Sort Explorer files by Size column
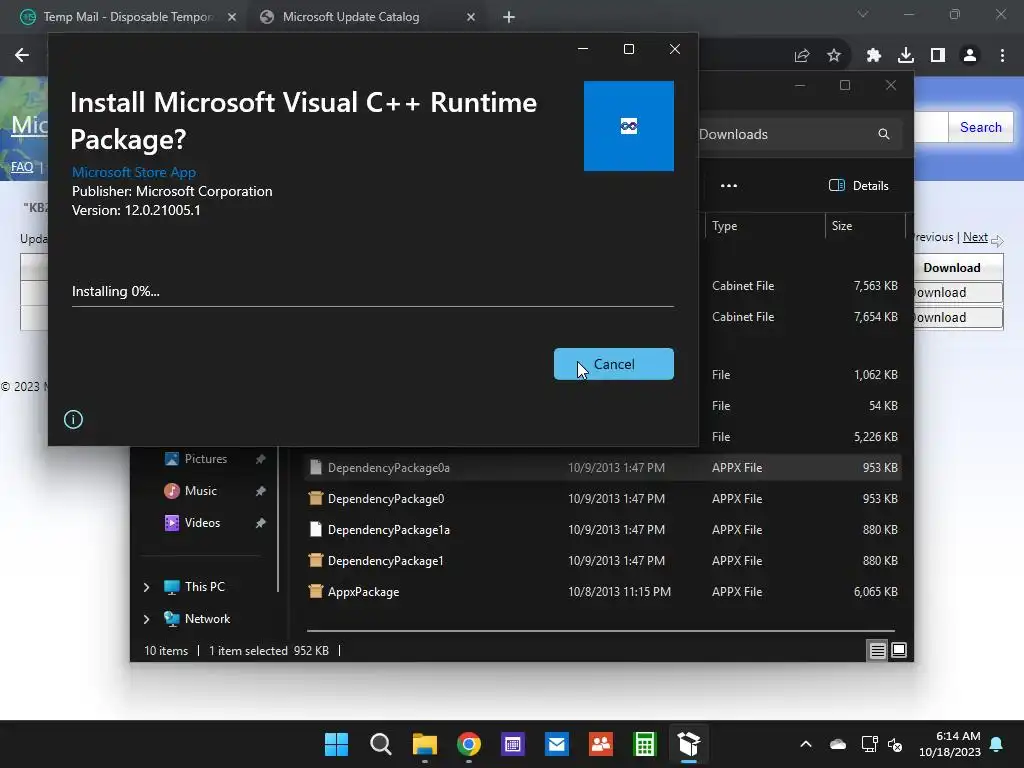Viewport: 1024px width, 768px height. coord(865,226)
